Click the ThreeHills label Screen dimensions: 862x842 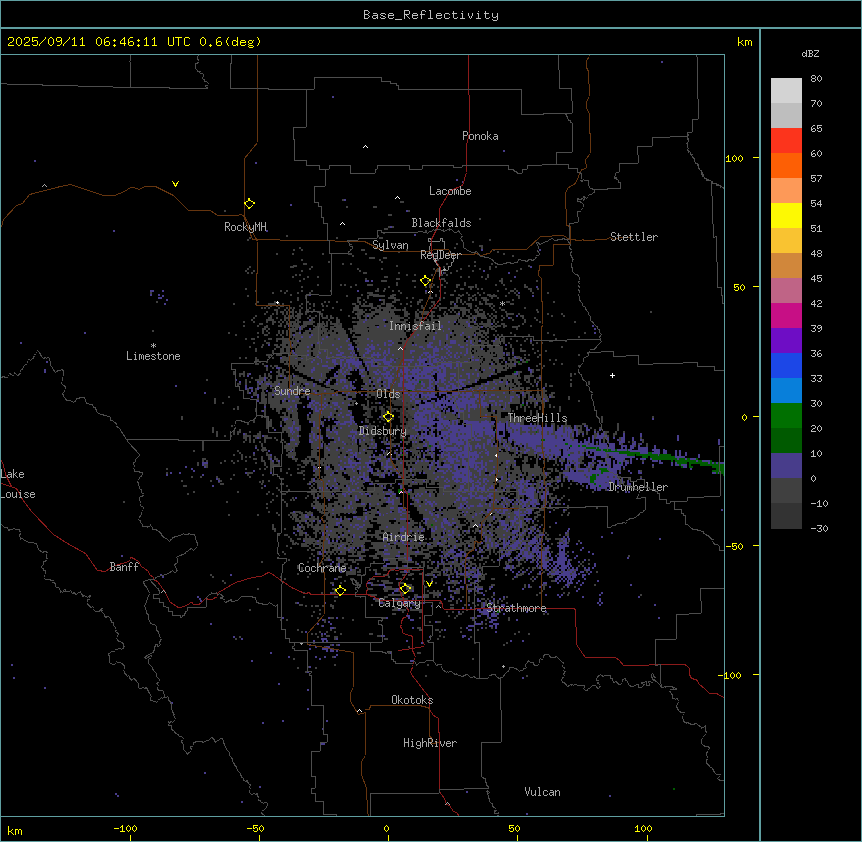point(537,418)
